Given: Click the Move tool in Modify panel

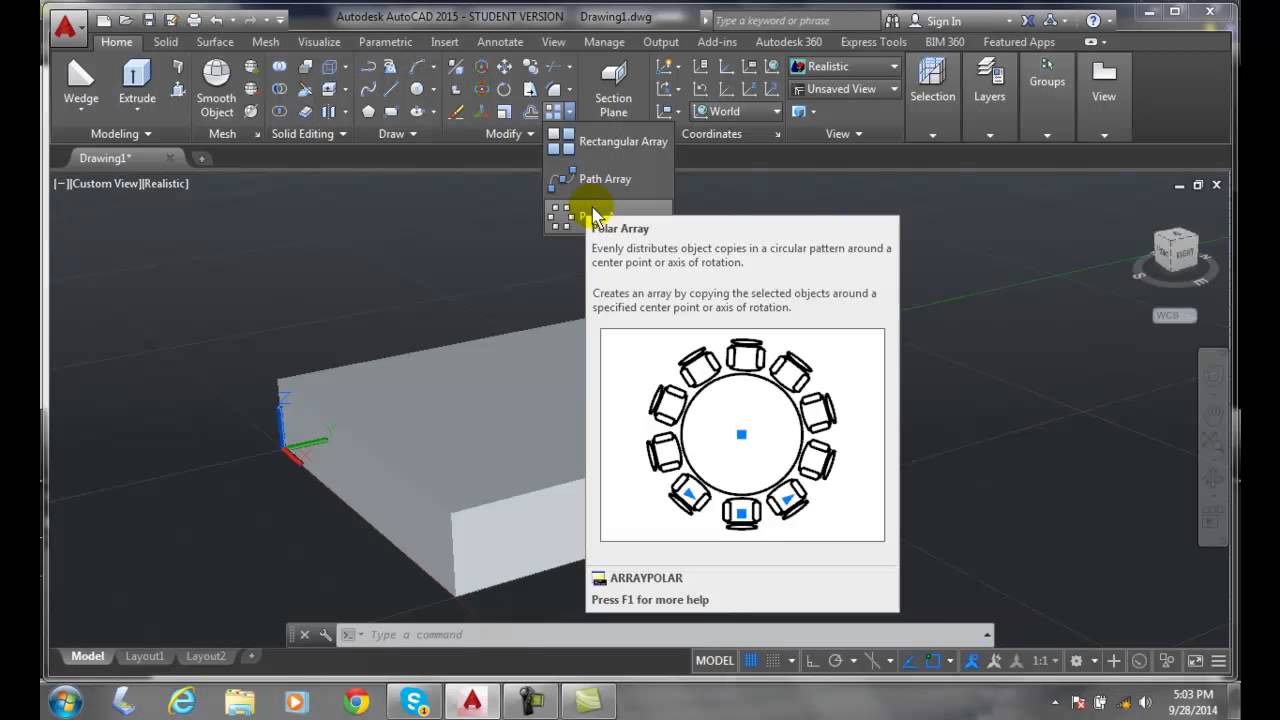Looking at the screenshot, I should tap(504, 67).
